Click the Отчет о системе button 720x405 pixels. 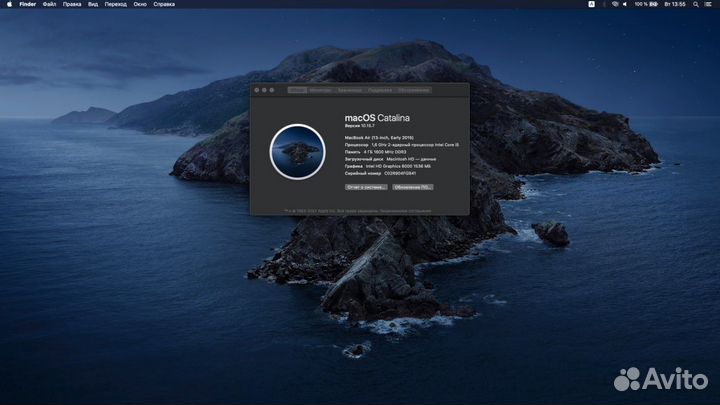pos(365,187)
